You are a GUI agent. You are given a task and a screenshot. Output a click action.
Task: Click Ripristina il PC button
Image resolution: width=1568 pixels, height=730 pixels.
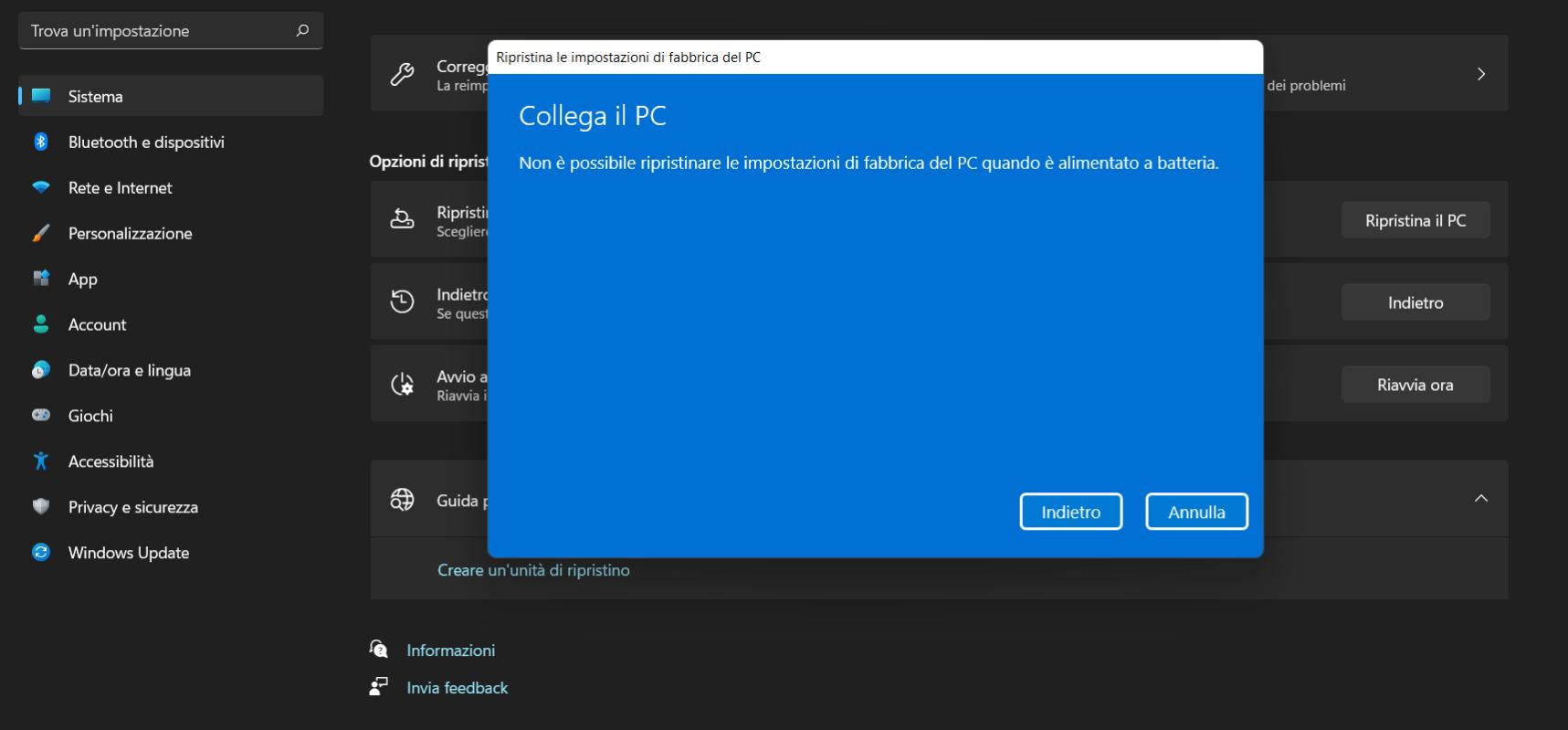point(1415,220)
